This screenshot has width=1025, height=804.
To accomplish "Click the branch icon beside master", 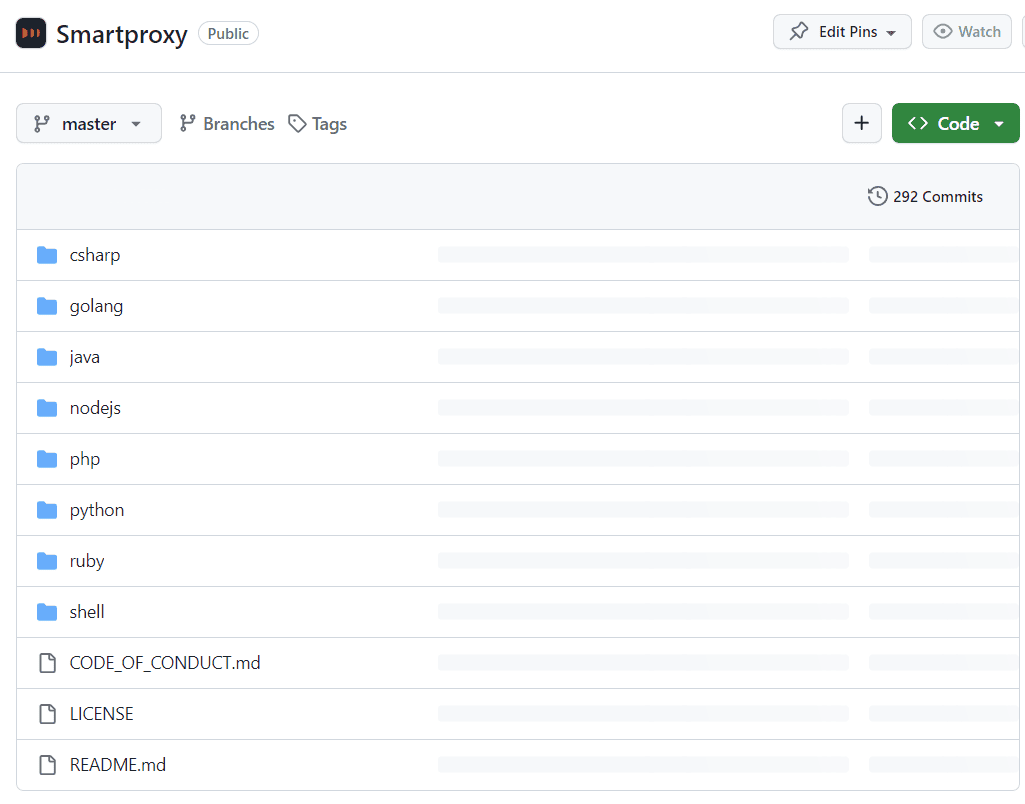I will pos(40,123).
